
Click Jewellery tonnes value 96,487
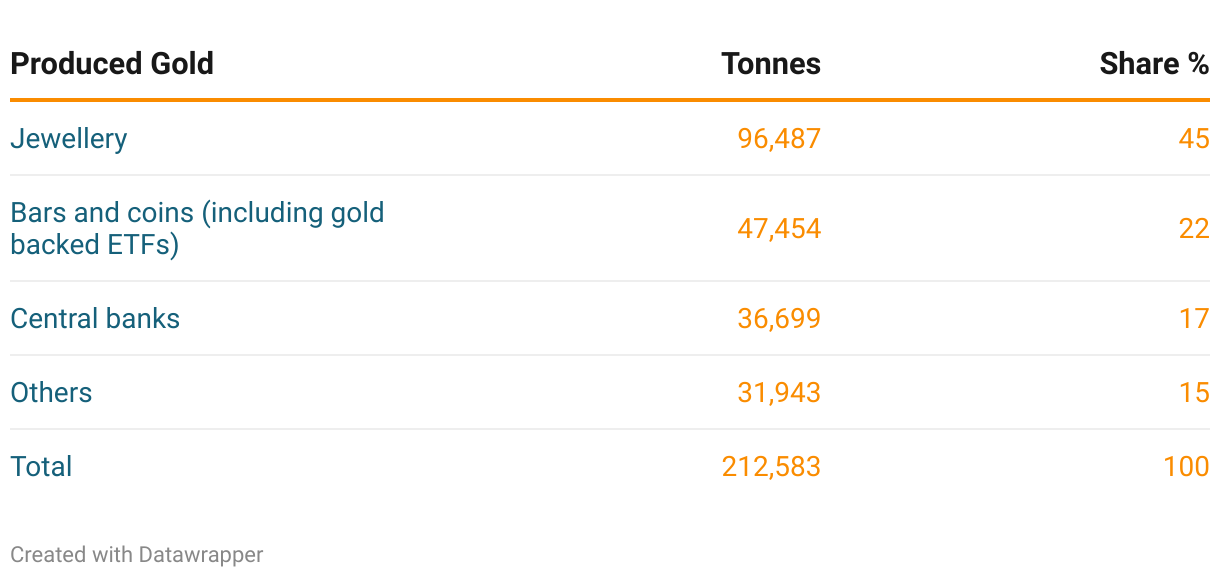pyautogui.click(x=779, y=138)
